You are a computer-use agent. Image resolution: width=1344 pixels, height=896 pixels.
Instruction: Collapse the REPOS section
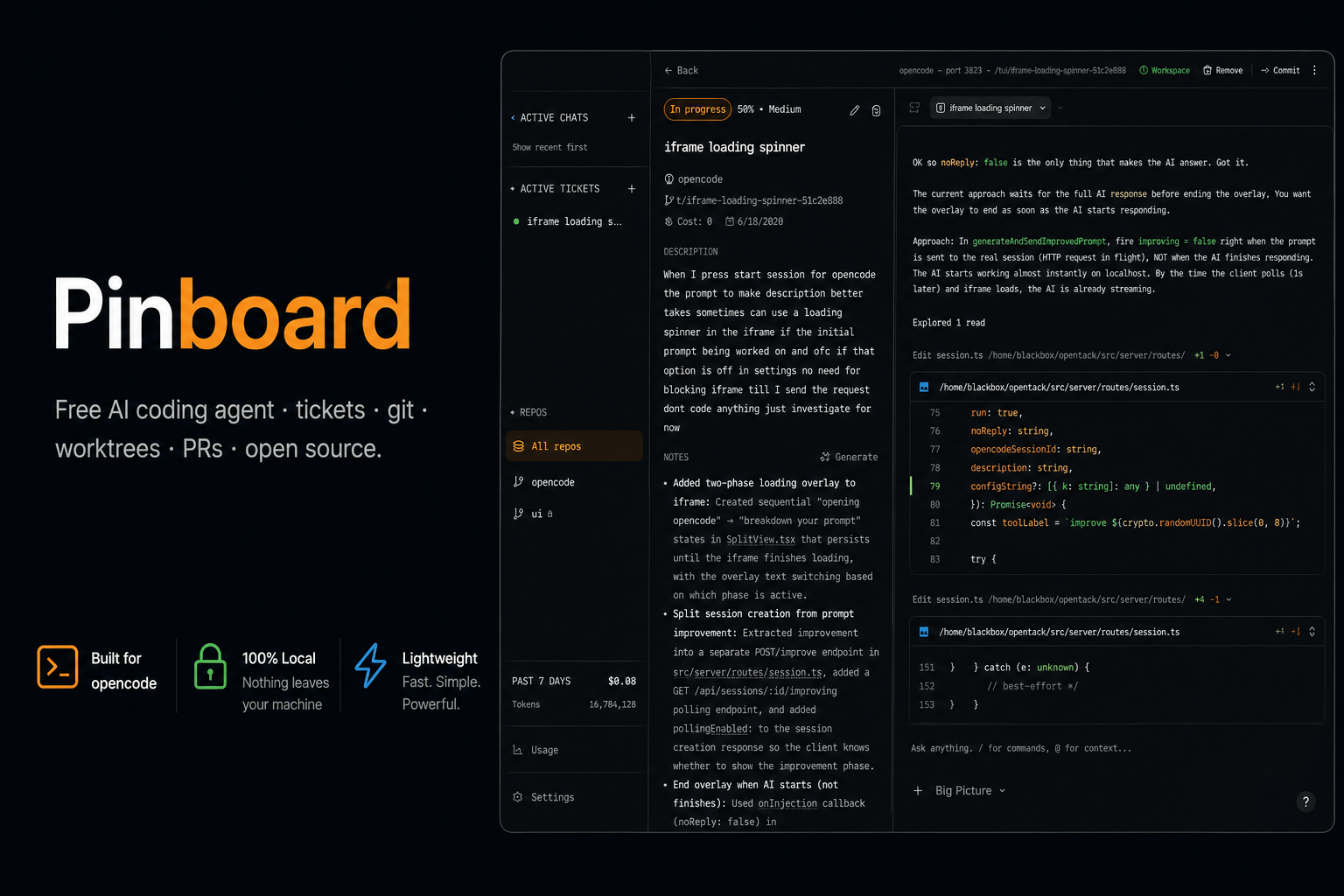[x=513, y=412]
